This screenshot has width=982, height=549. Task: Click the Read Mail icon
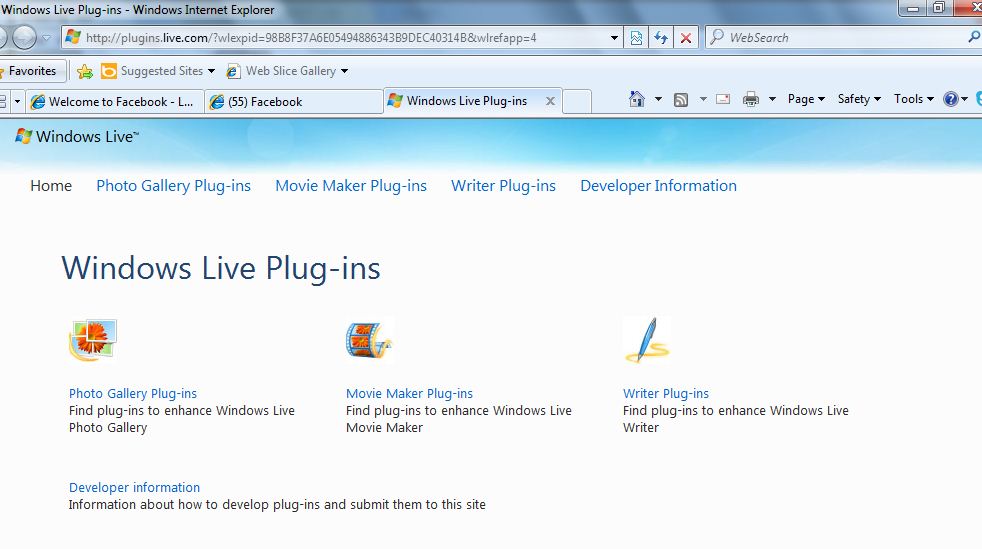coord(723,99)
